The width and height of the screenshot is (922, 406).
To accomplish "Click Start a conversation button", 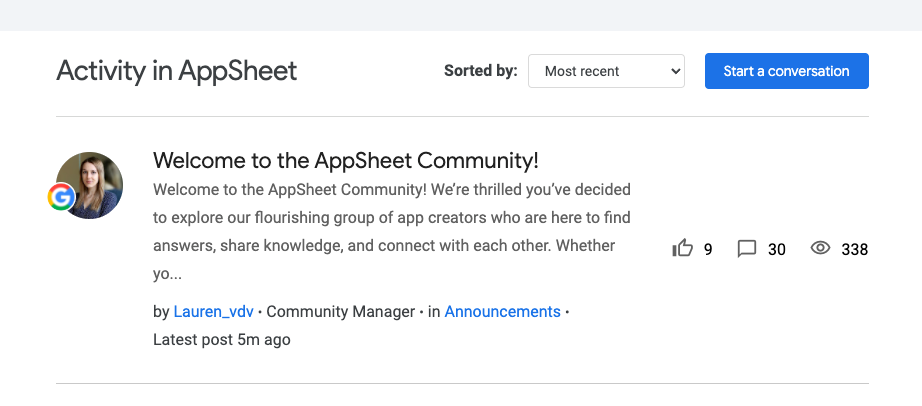I will 787,71.
